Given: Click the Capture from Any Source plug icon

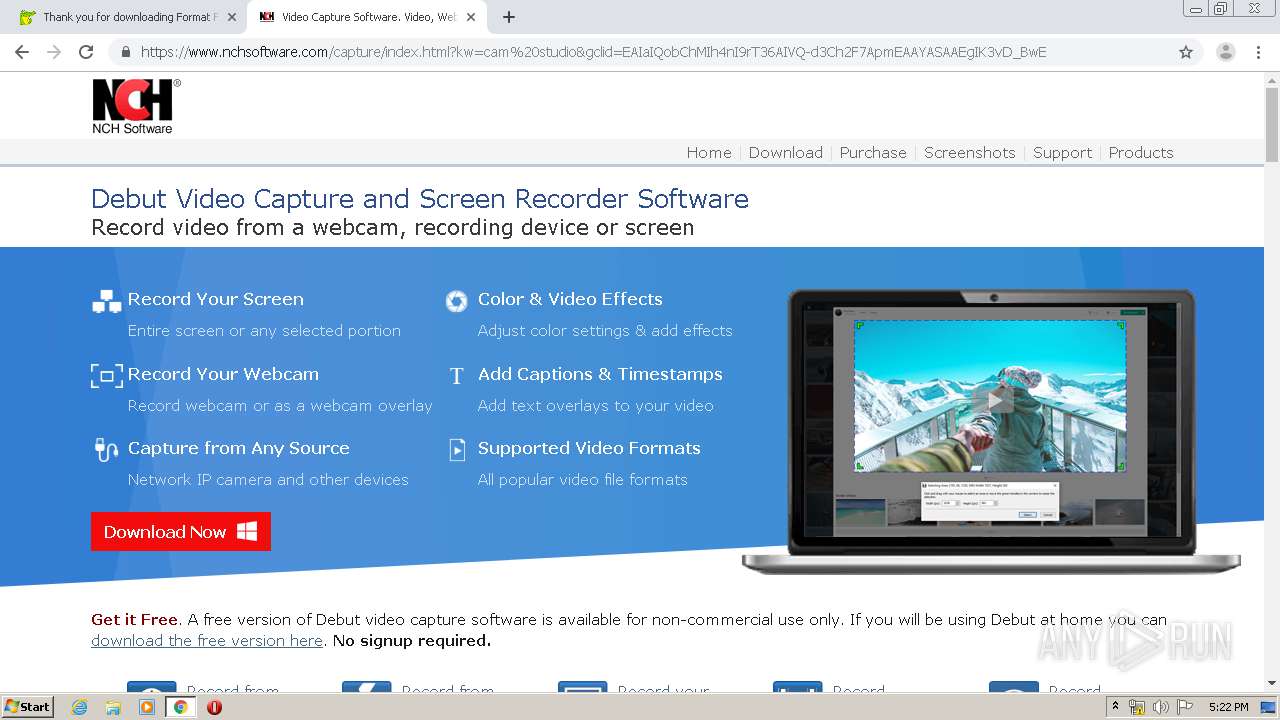Looking at the screenshot, I should [x=106, y=450].
